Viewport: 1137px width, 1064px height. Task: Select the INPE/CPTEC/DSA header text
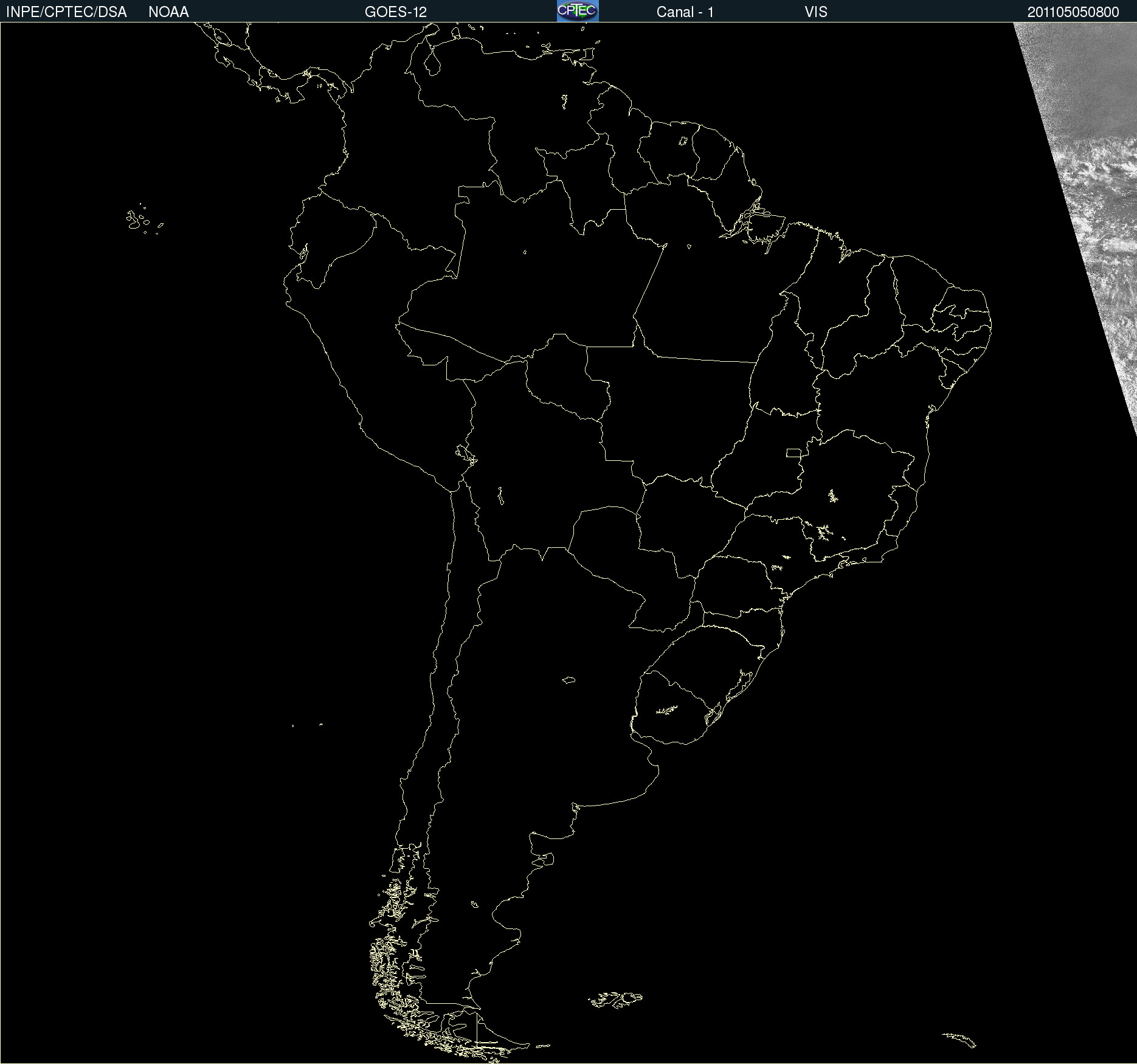point(66,12)
